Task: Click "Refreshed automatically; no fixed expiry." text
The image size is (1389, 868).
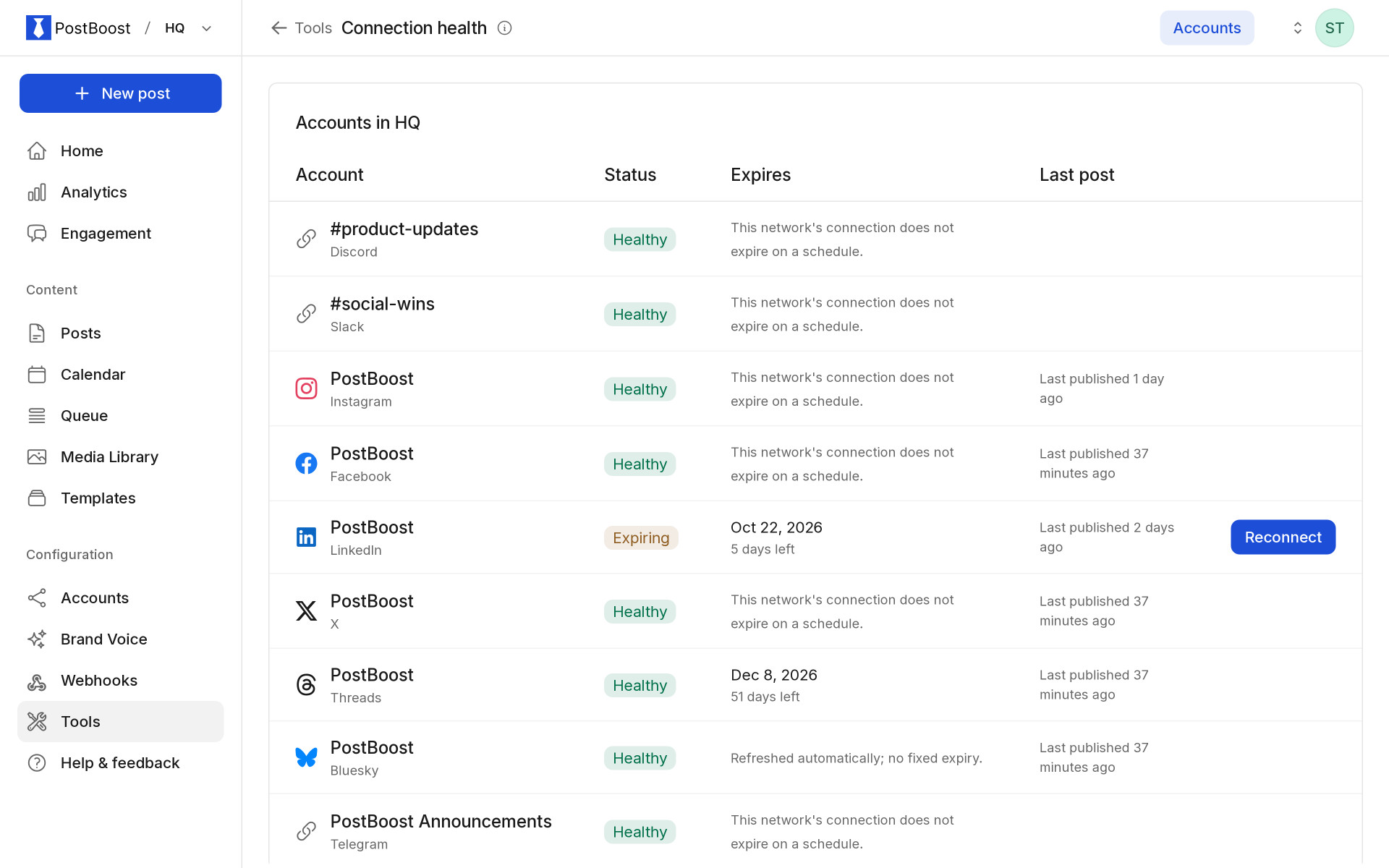Action: click(856, 758)
